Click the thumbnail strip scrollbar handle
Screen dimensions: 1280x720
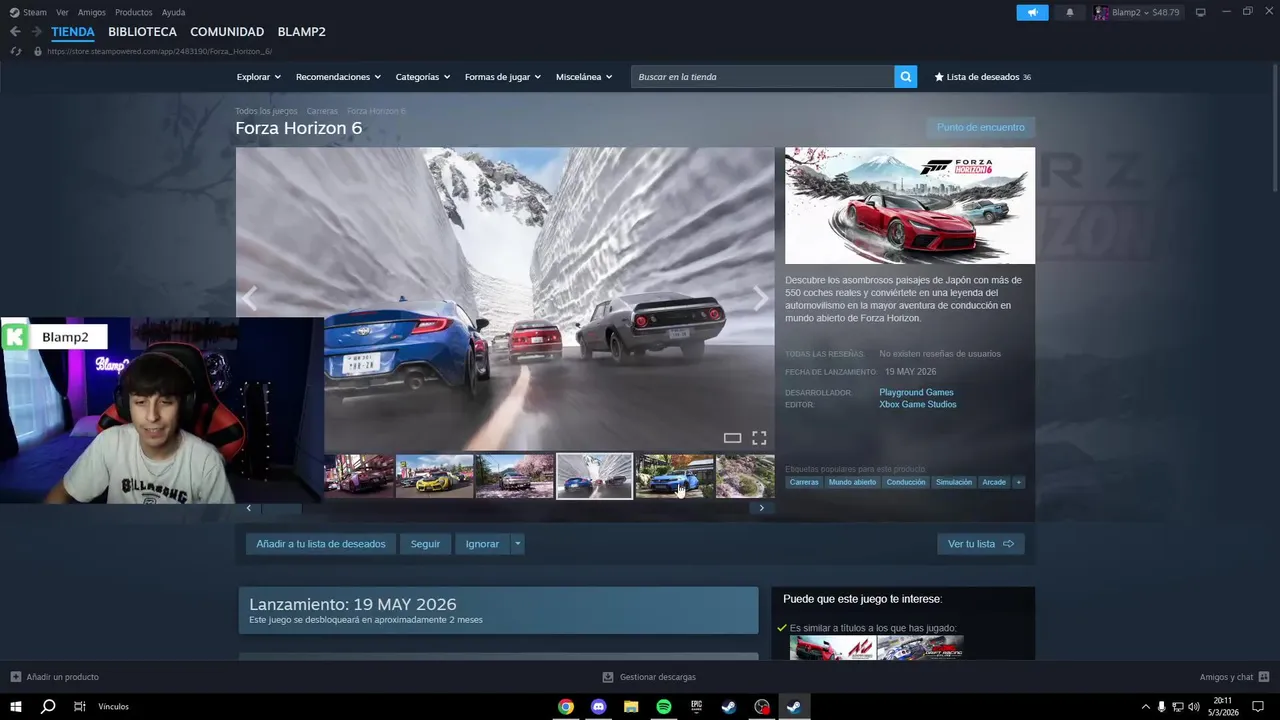click(x=281, y=508)
